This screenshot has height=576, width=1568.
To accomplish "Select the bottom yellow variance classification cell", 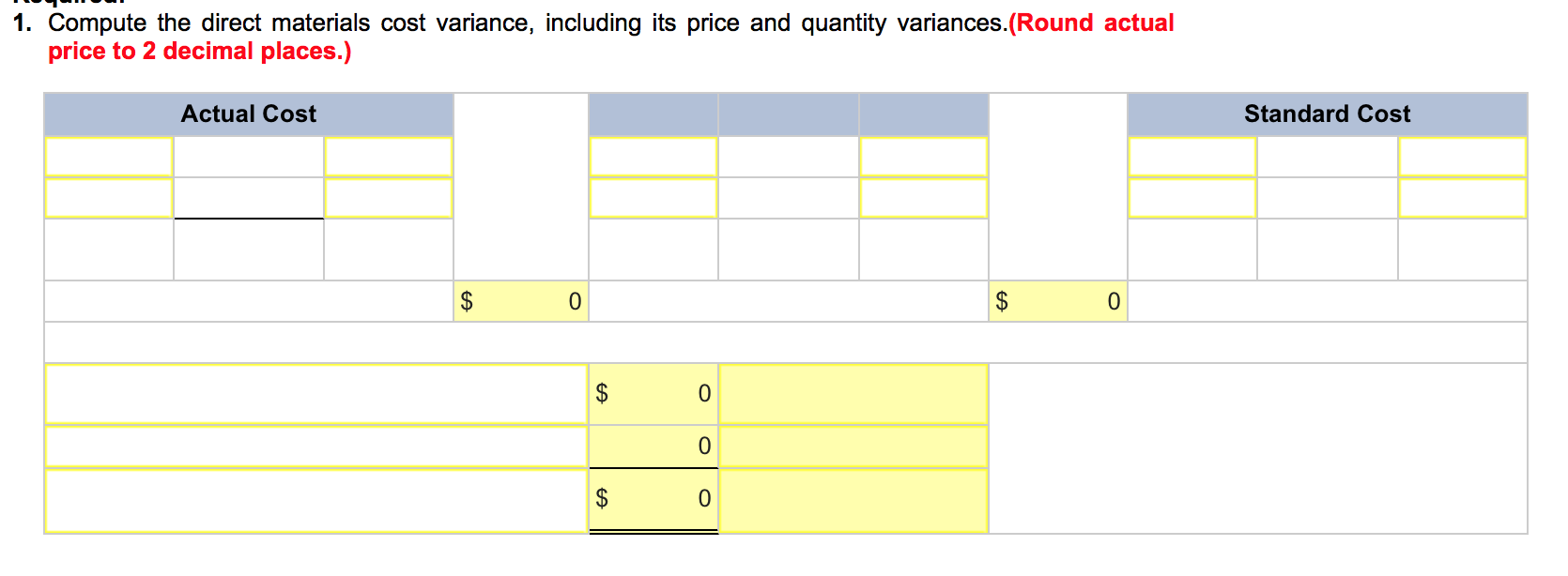I will tap(853, 498).
